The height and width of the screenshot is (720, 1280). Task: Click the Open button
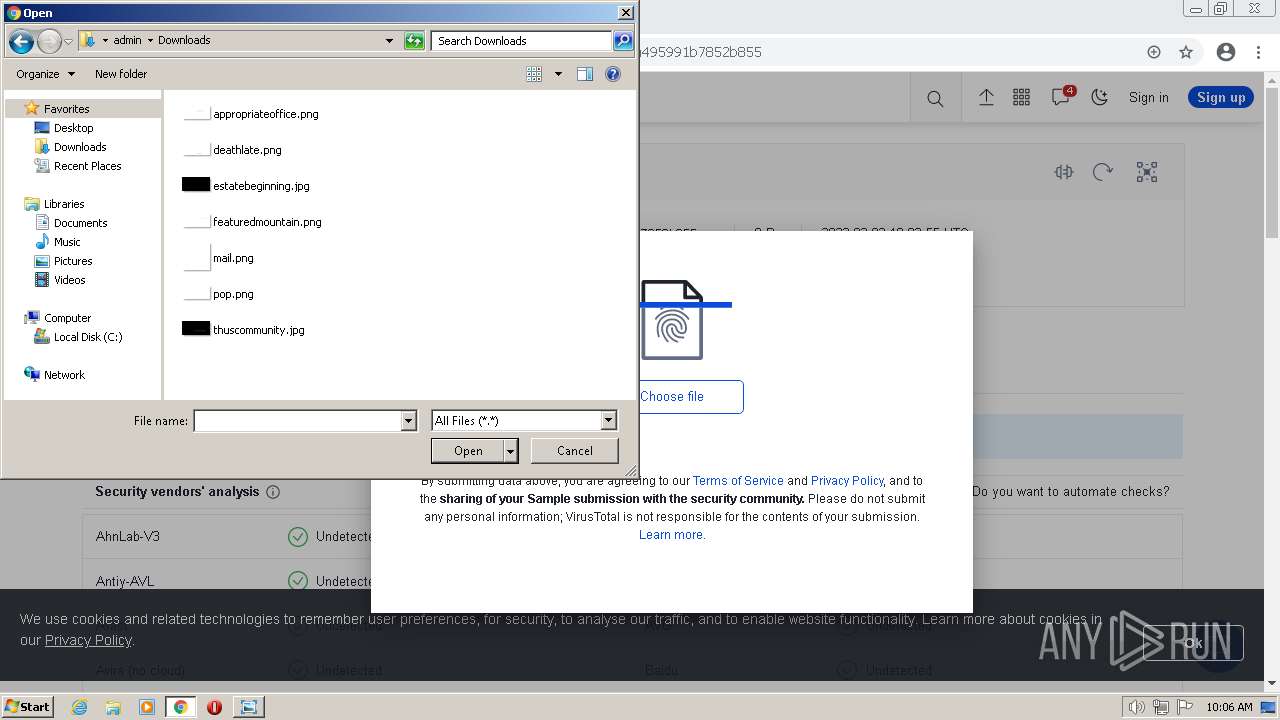468,452
